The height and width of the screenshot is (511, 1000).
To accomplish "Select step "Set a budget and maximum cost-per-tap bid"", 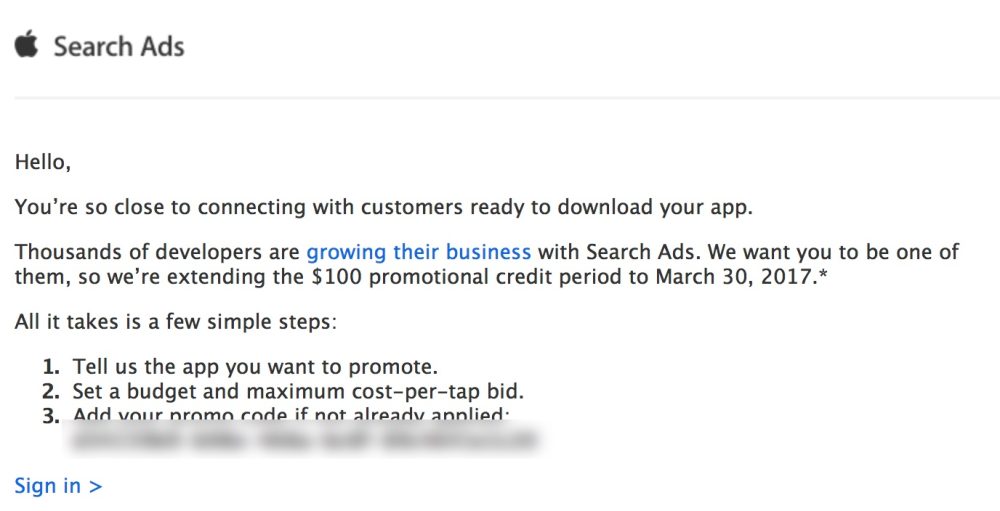I will (x=298, y=391).
